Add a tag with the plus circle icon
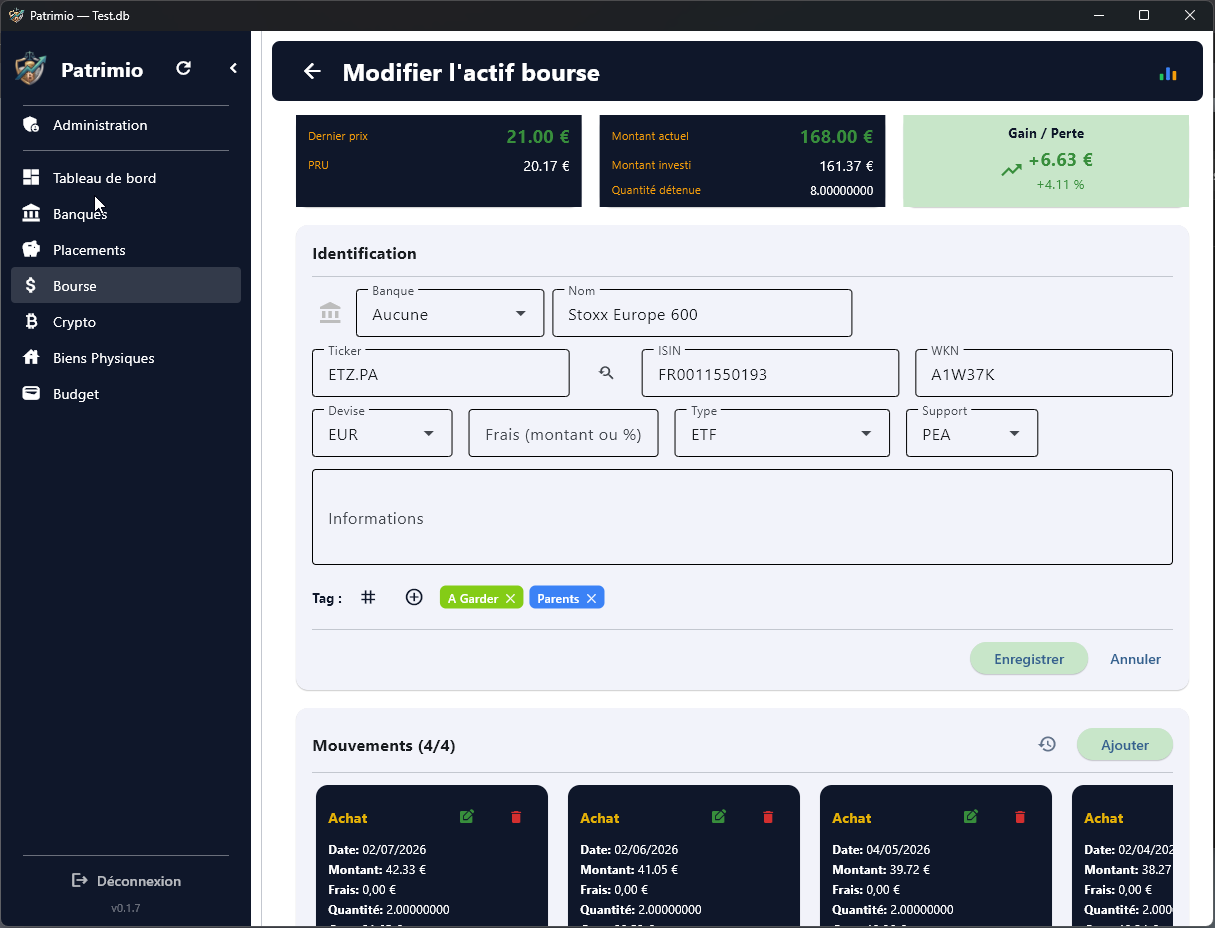Screen dimensions: 1215x928 pyautogui.click(x=414, y=597)
